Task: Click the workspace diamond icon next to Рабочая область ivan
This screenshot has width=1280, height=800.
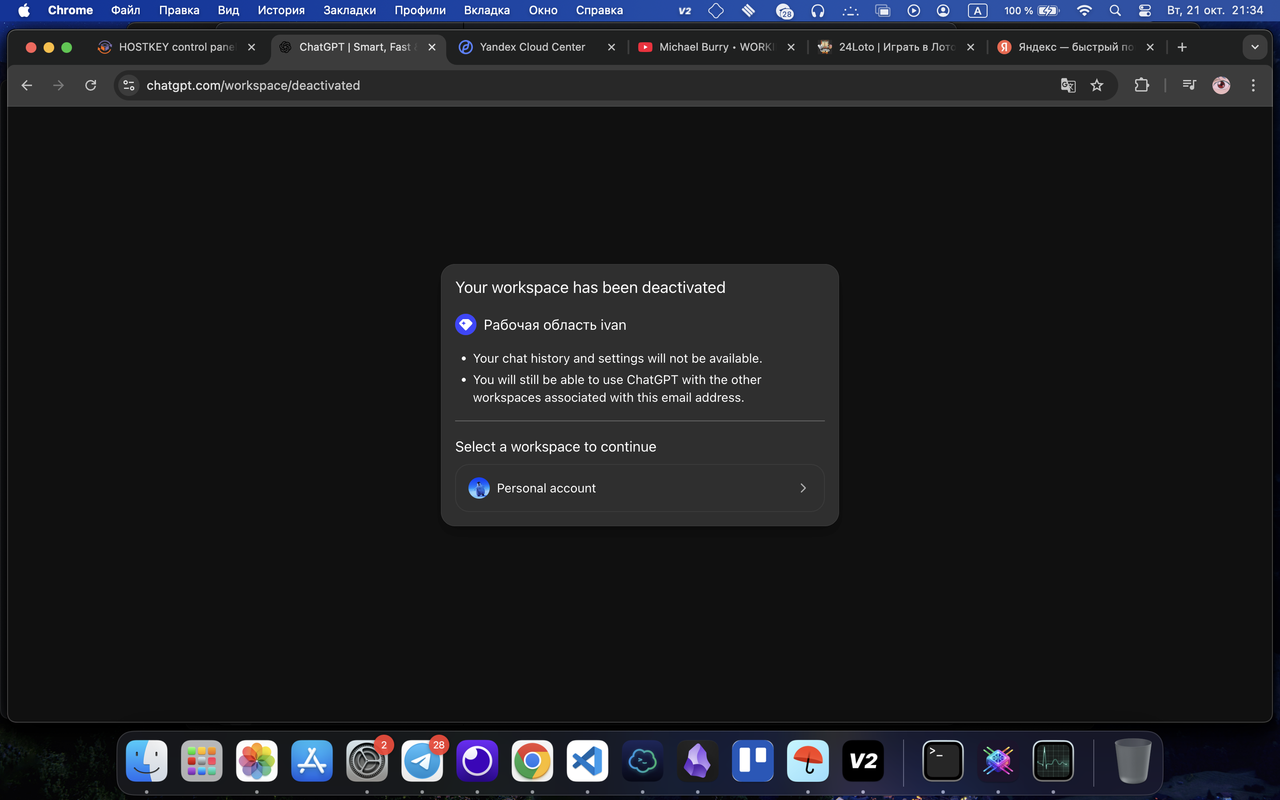Action: (x=465, y=325)
